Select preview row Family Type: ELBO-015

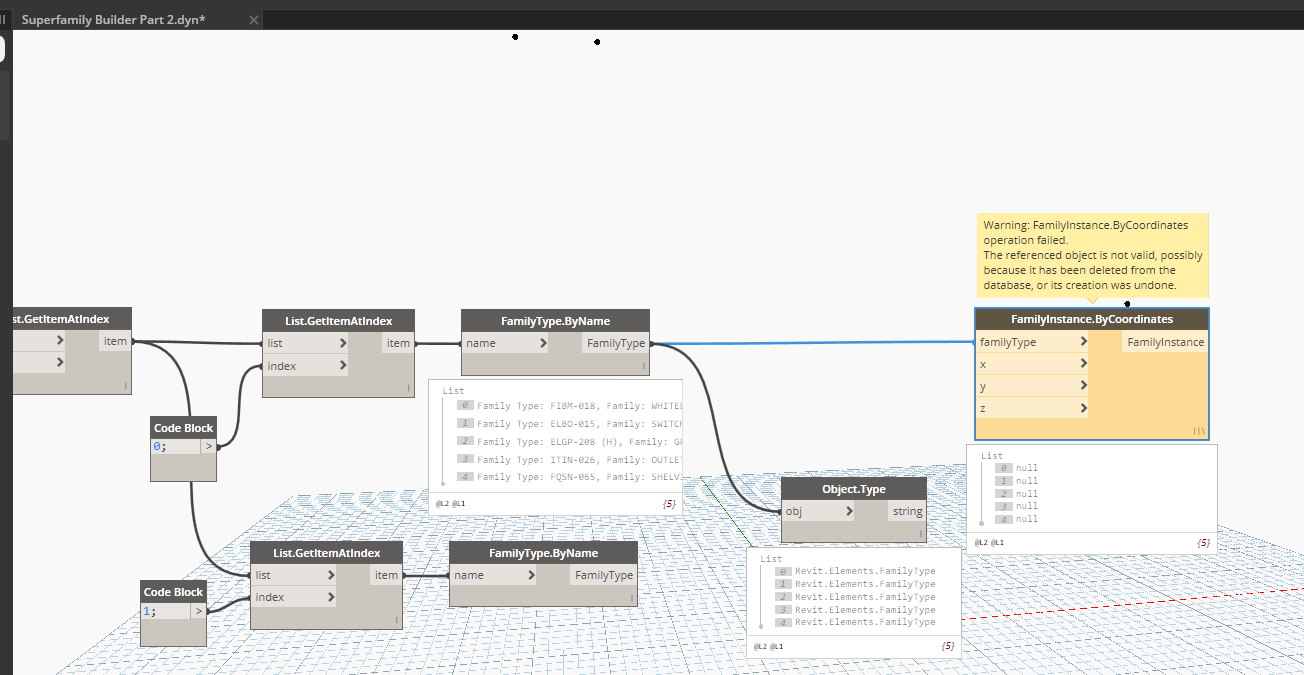(568, 424)
